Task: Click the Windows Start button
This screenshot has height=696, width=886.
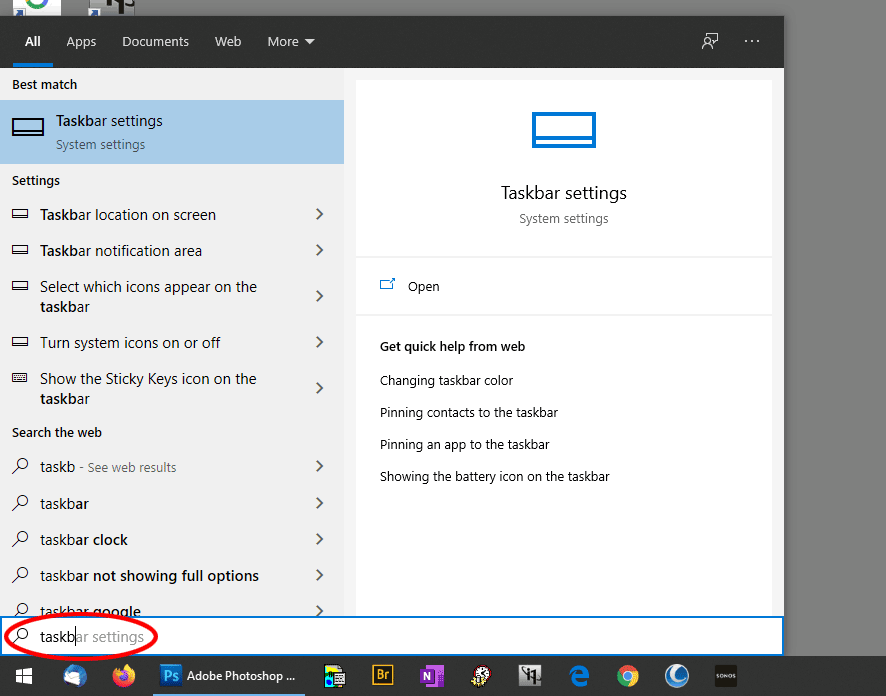Action: pyautogui.click(x=23, y=677)
